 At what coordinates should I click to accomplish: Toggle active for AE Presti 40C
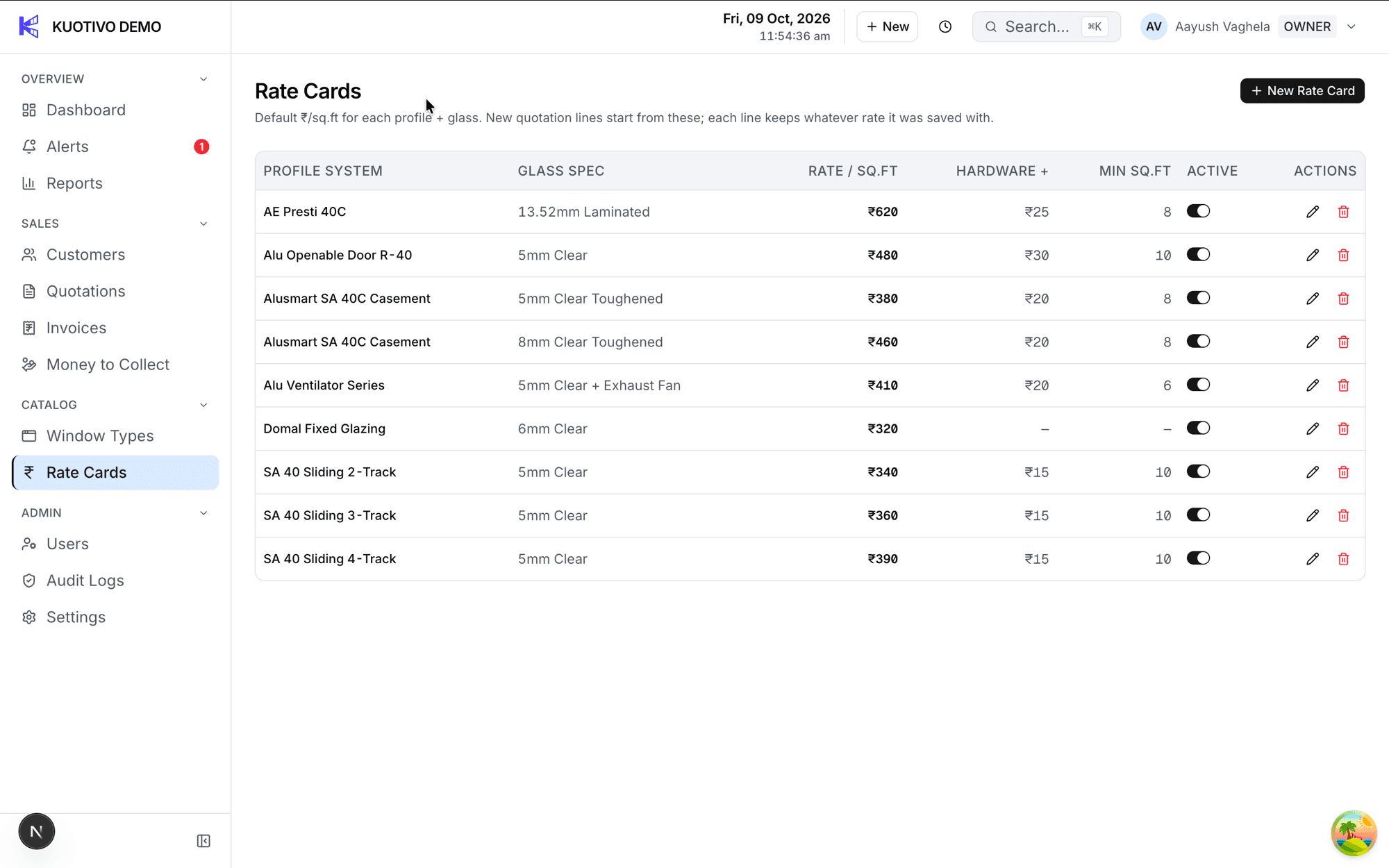1198,211
